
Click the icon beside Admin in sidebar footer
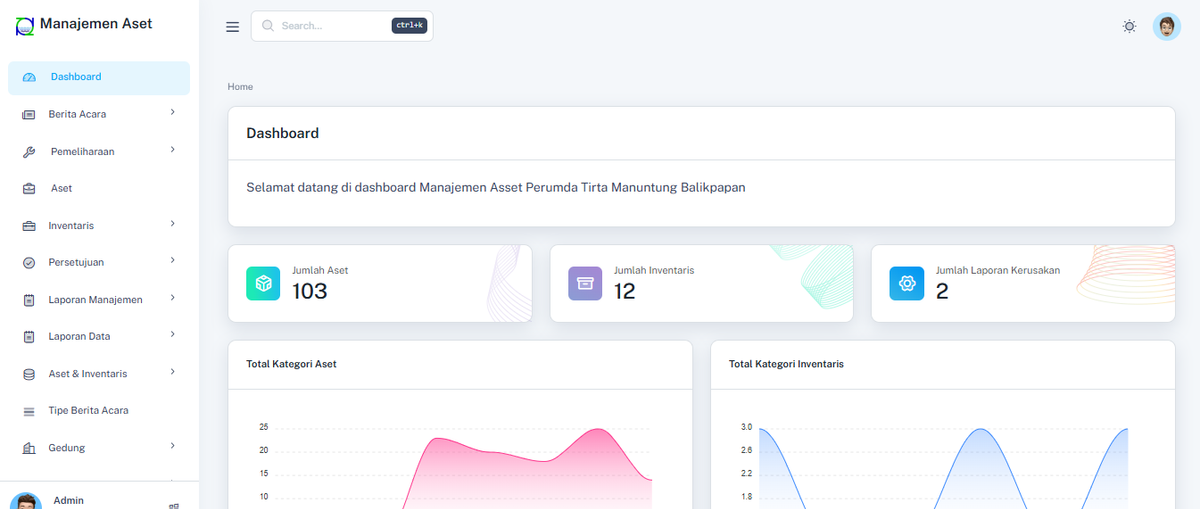coord(174,505)
